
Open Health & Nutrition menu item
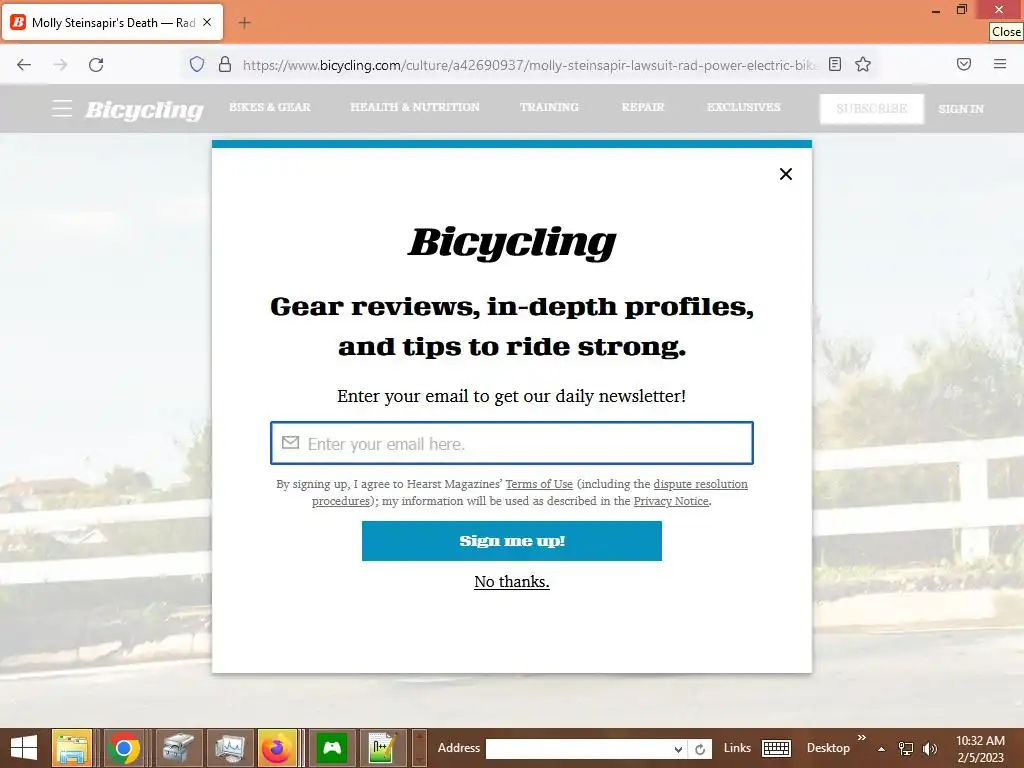tap(415, 107)
